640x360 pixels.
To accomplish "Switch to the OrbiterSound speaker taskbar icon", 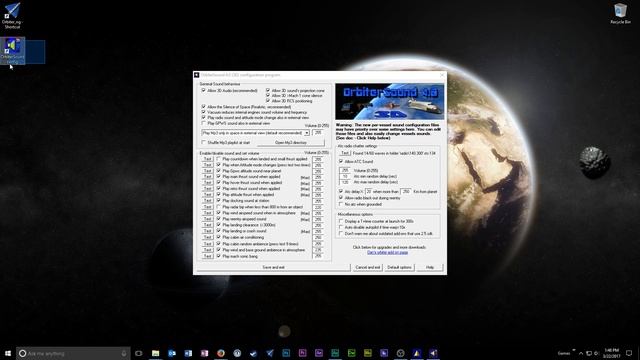I will click(433, 353).
